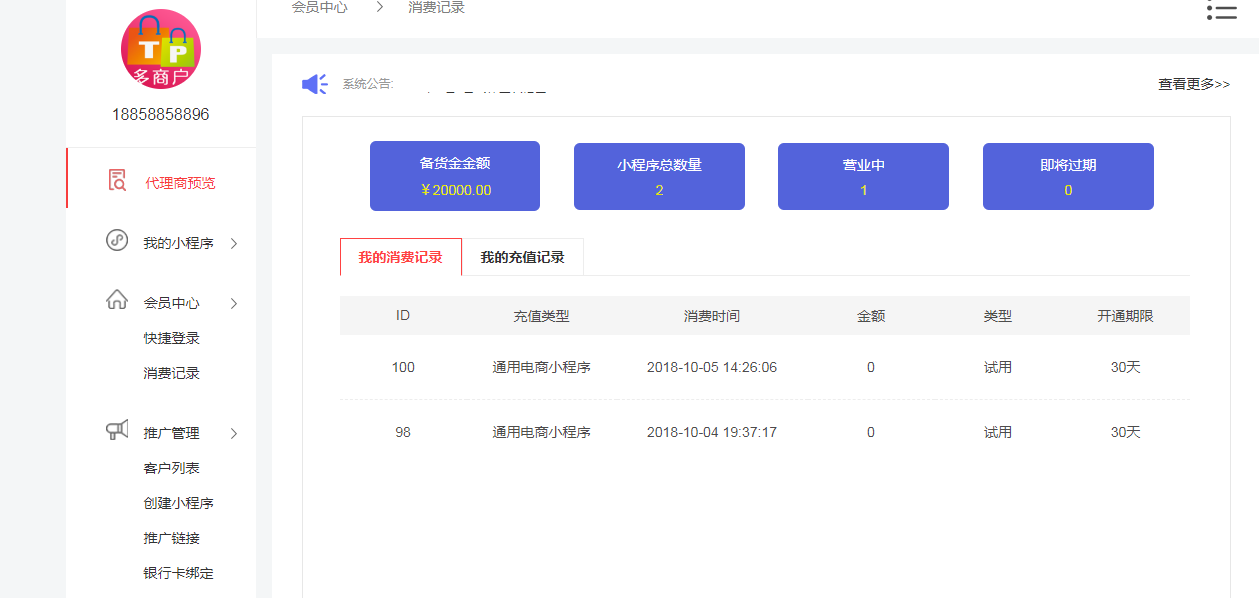Open the hamburger list menu icon
This screenshot has width=1259, height=598.
(x=1221, y=10)
